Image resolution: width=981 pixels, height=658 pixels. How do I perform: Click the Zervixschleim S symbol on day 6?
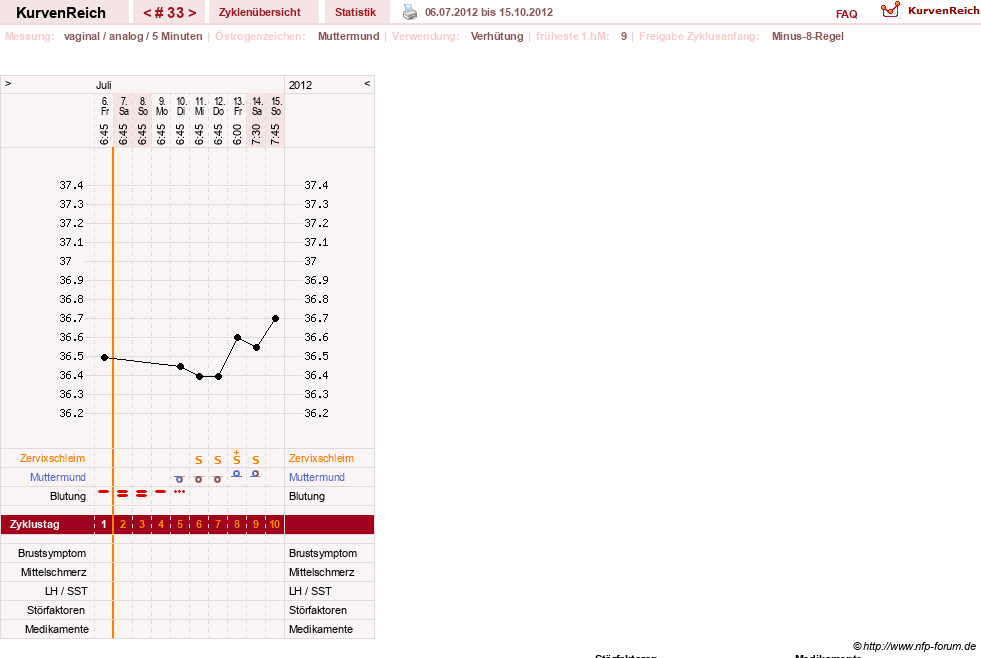(199, 460)
